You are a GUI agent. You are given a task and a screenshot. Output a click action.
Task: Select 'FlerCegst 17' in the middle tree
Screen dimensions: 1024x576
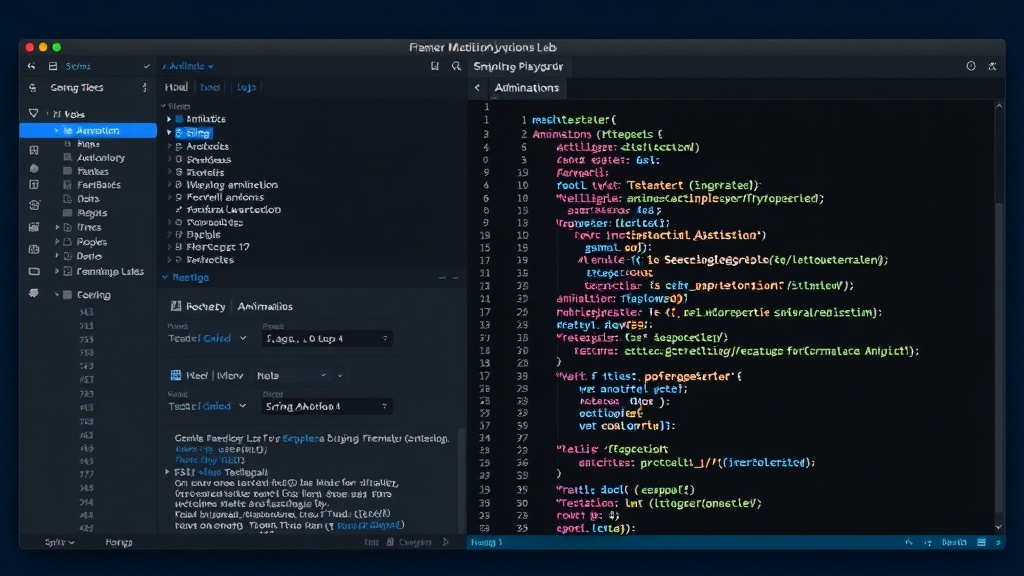217,247
